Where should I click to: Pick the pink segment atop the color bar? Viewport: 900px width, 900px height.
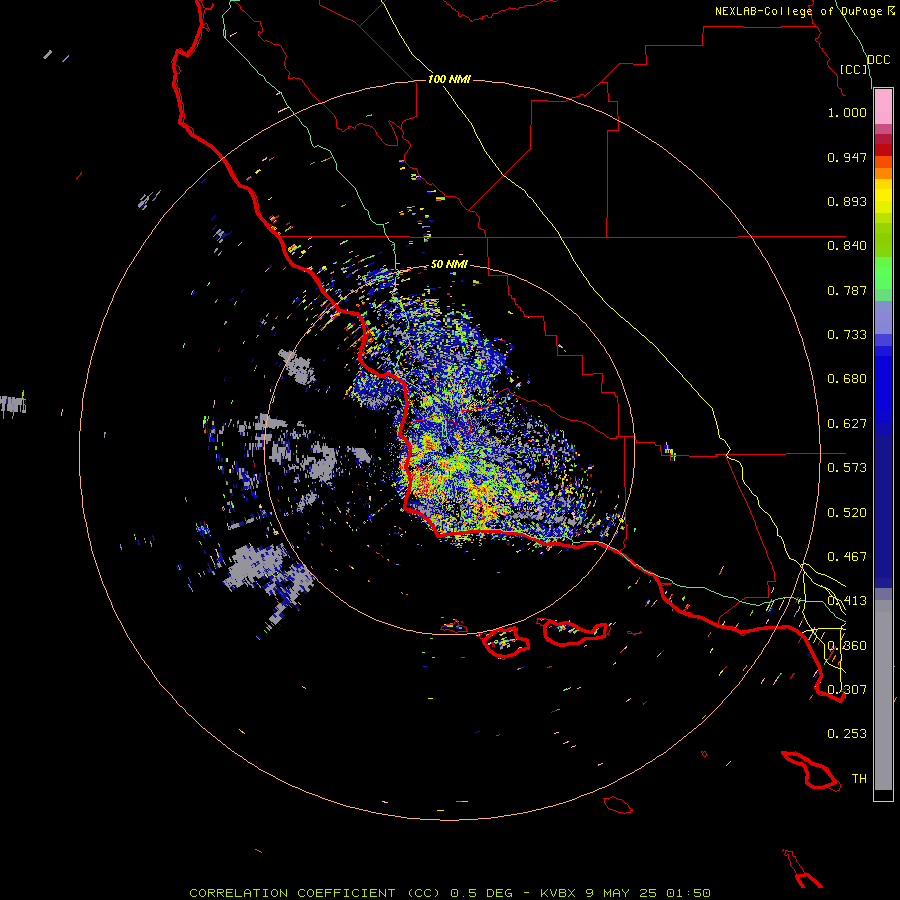pos(883,106)
